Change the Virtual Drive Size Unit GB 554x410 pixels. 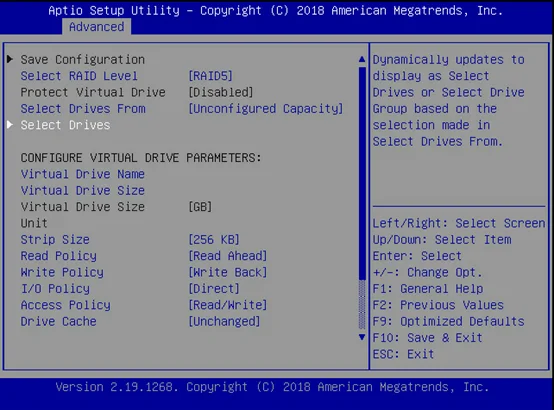pos(200,207)
